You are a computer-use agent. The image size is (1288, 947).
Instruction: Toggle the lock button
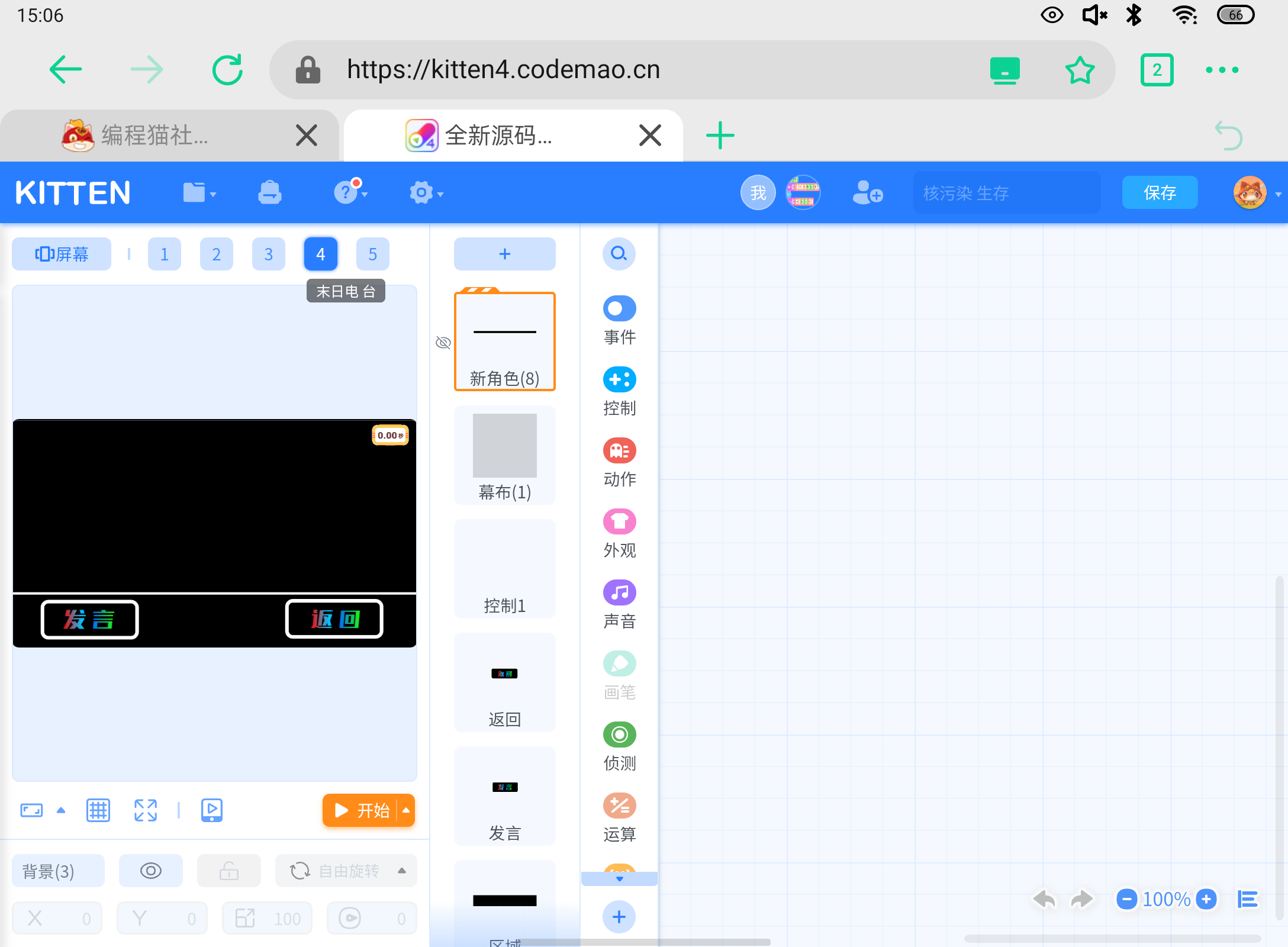coord(229,871)
